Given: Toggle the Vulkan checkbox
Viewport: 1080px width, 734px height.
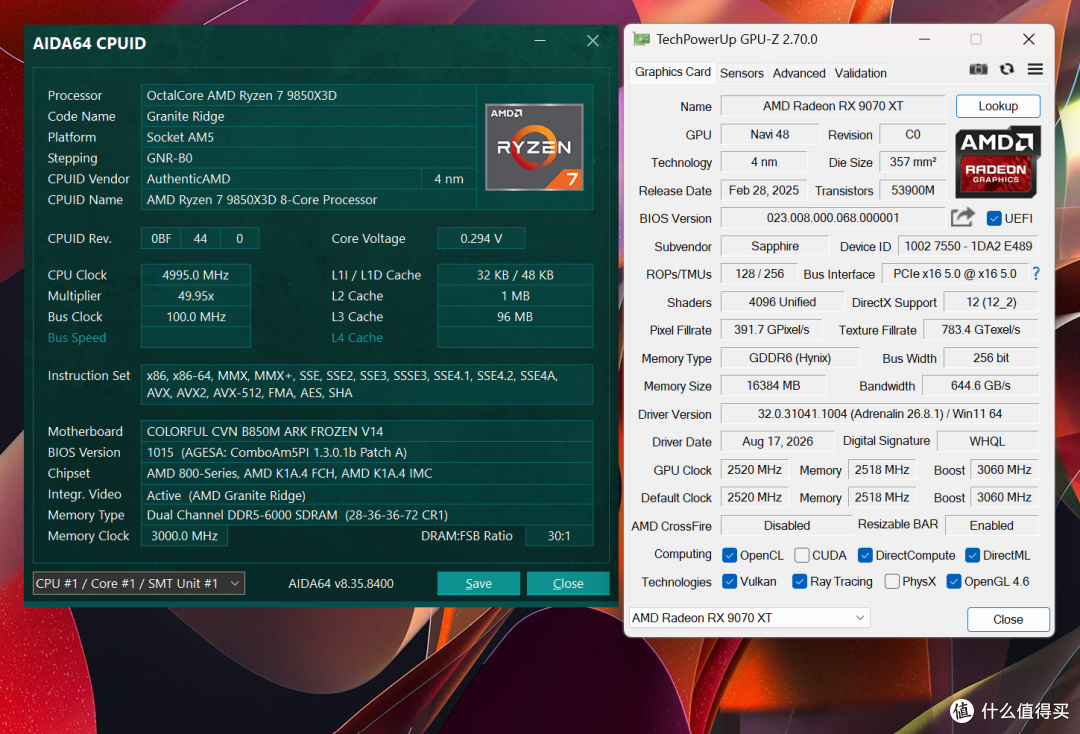Looking at the screenshot, I should click(x=729, y=581).
